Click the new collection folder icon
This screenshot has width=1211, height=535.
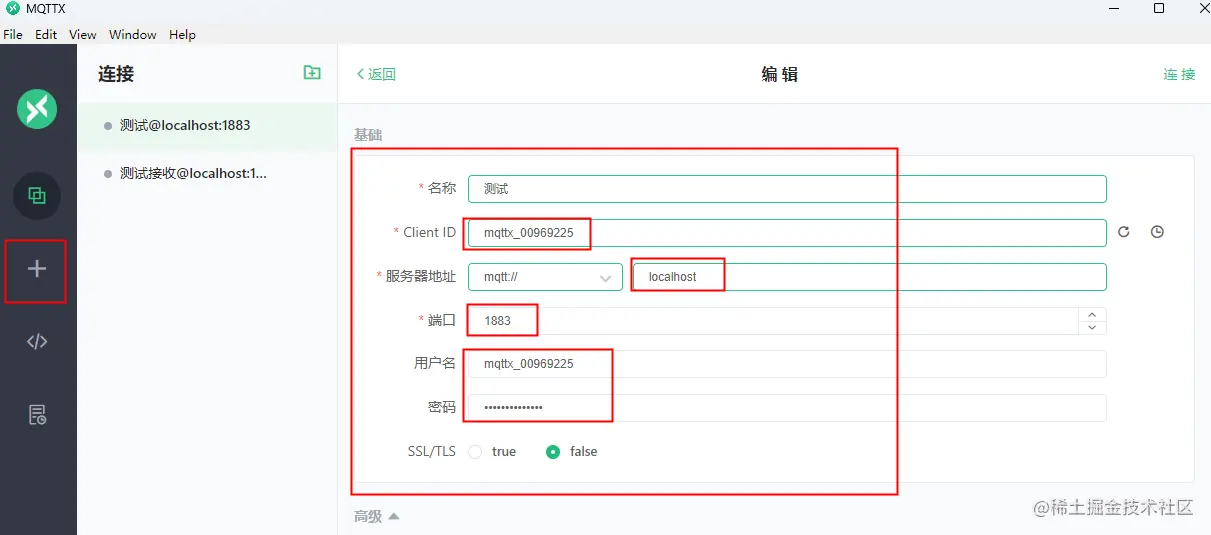tap(312, 73)
